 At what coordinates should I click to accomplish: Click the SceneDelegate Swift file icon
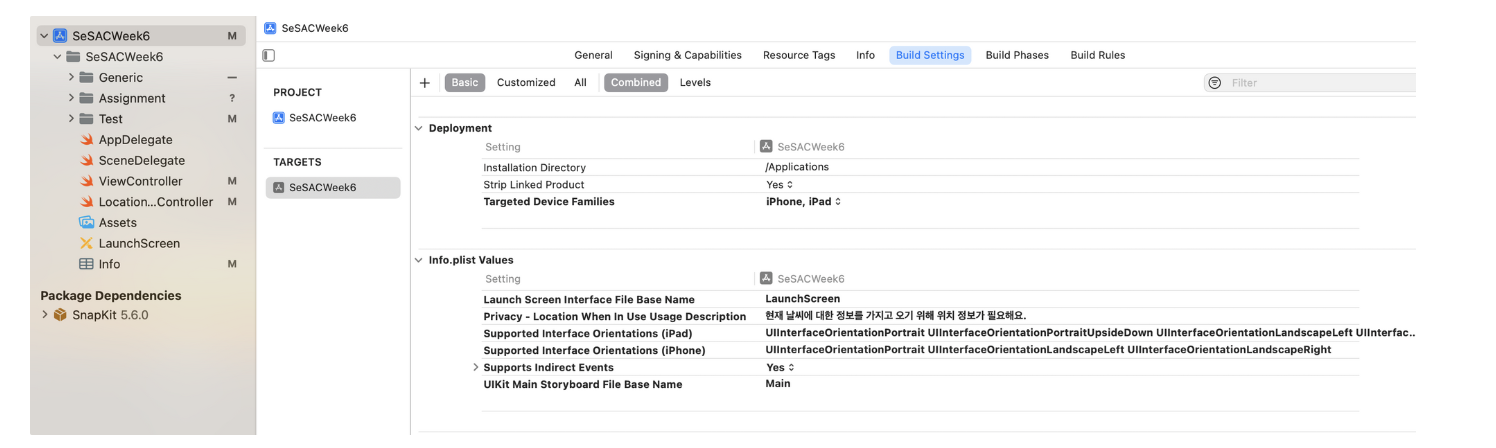tap(87, 160)
